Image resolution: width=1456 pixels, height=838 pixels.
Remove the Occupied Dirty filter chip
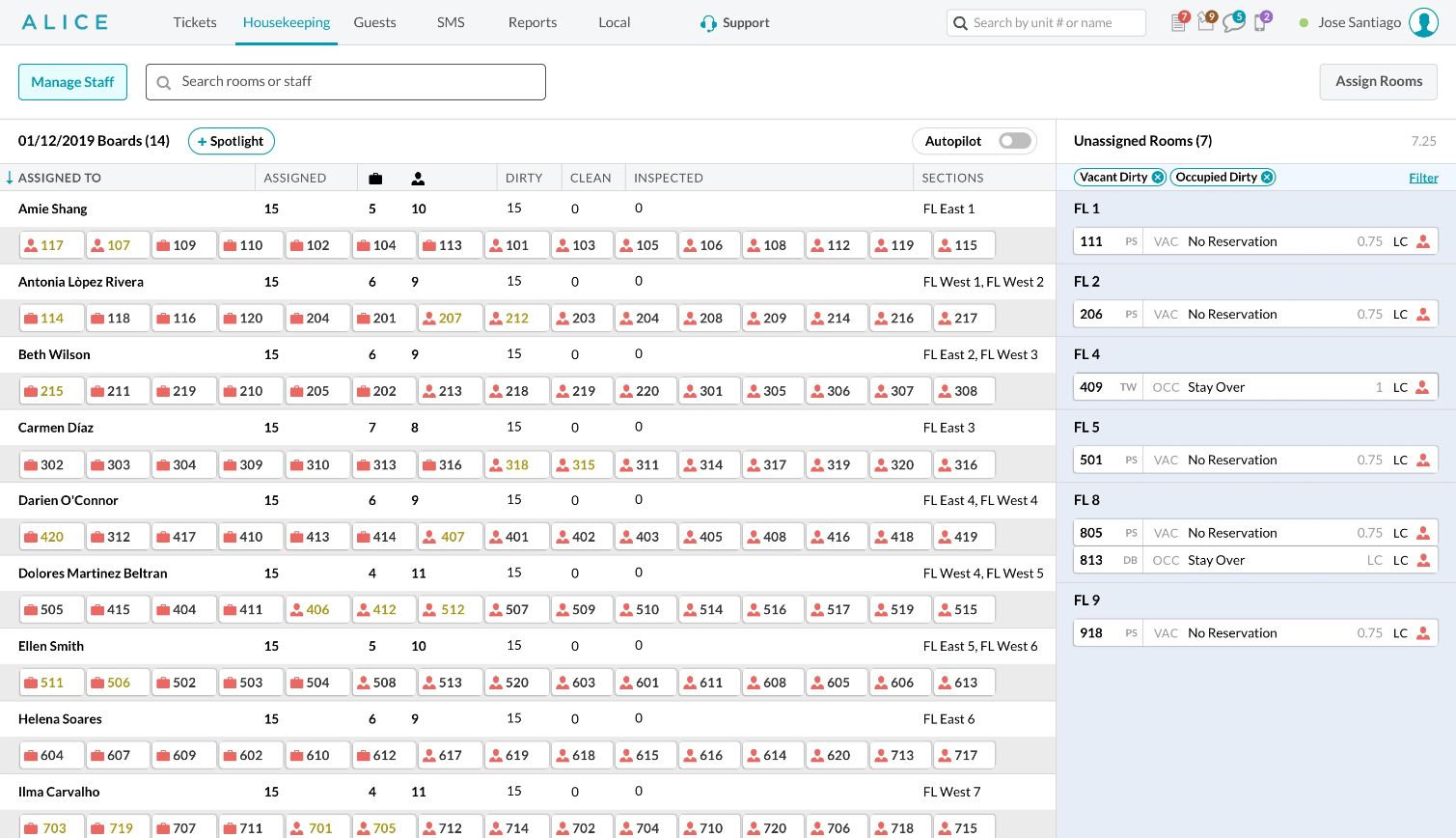point(1267,177)
